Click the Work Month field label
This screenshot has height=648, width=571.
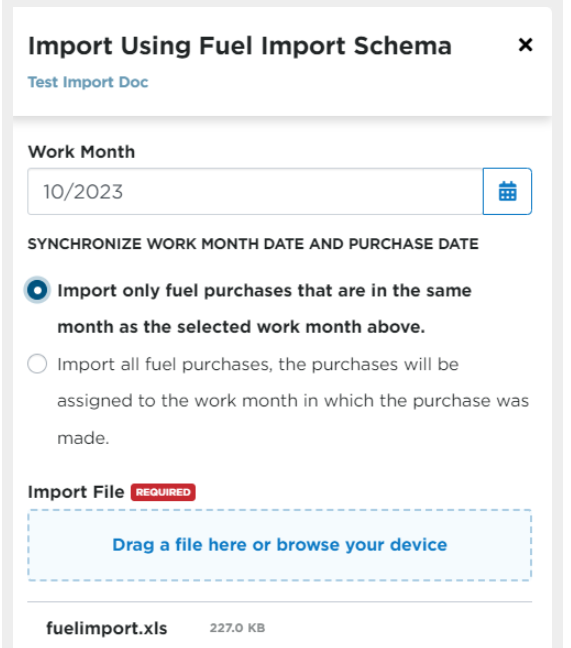[x=81, y=152]
